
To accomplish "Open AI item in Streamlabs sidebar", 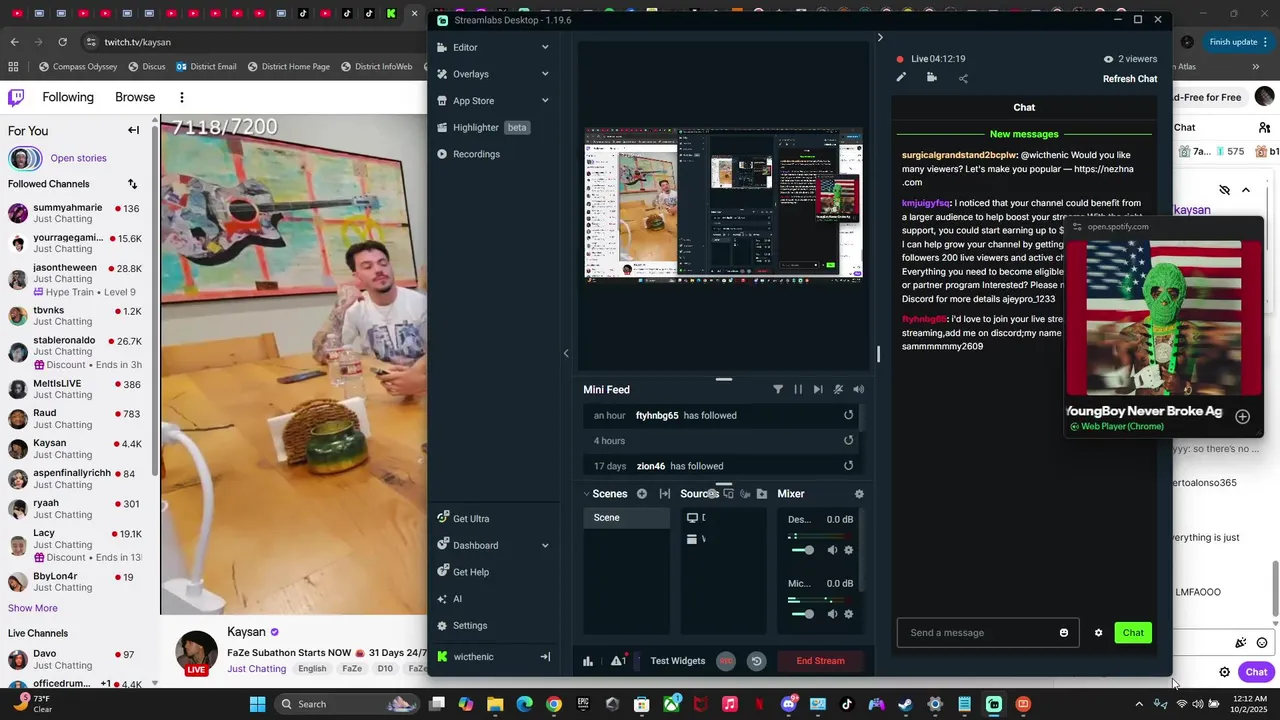I will (x=449, y=599).
